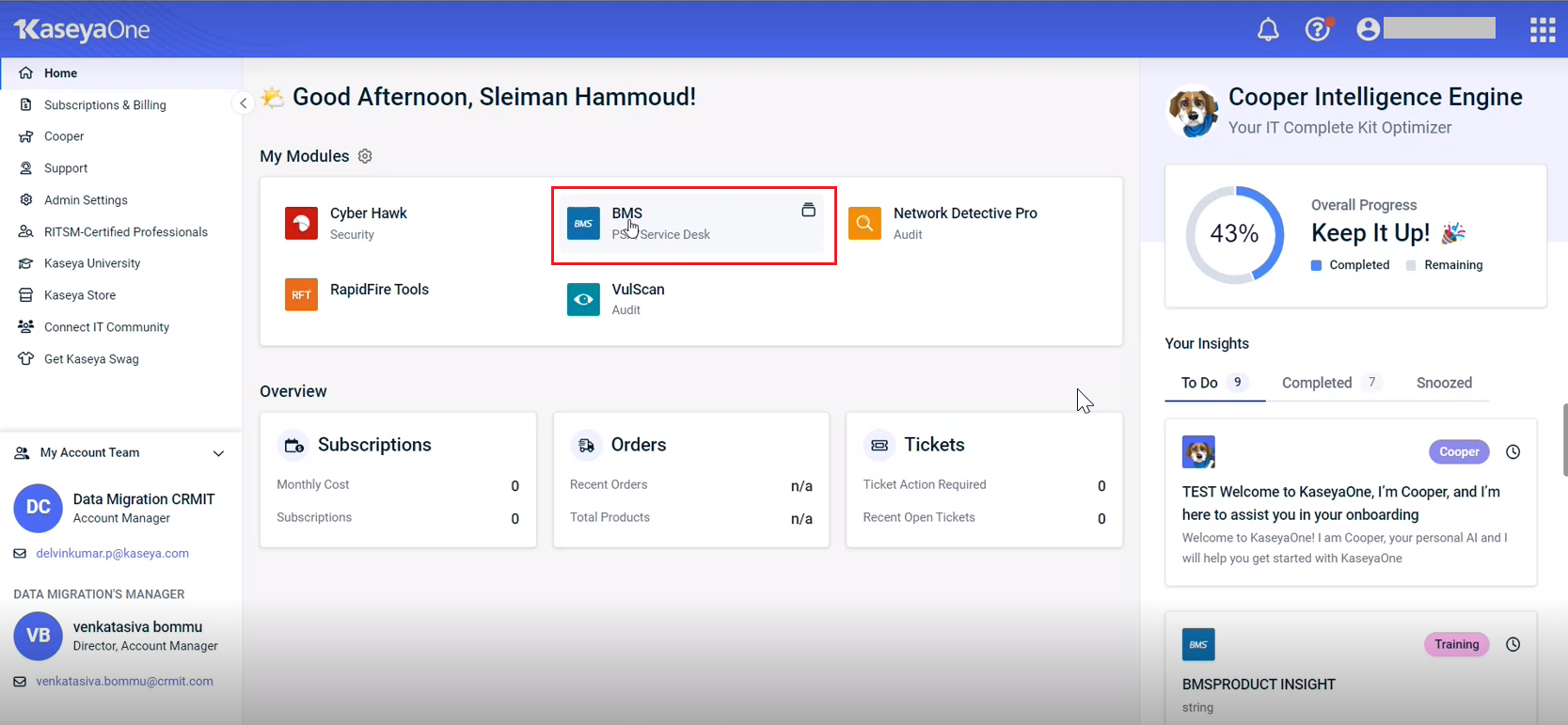Click the Network Detective Pro search icon

(864, 223)
